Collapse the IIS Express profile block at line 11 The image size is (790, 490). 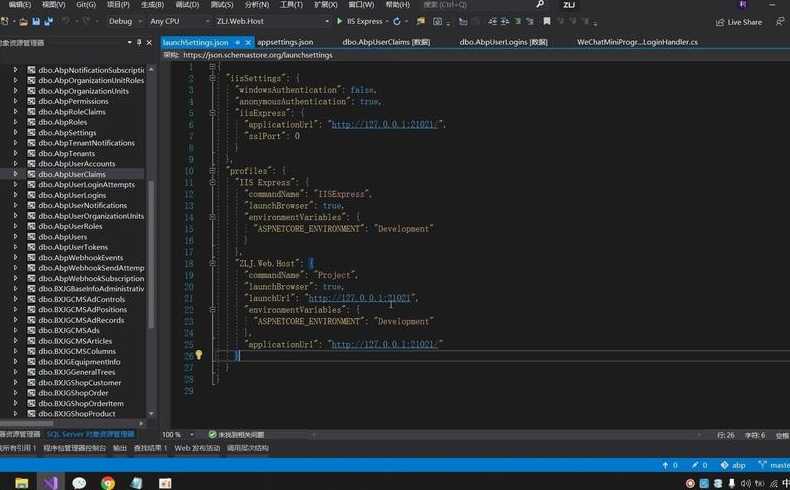pyautogui.click(x=212, y=182)
